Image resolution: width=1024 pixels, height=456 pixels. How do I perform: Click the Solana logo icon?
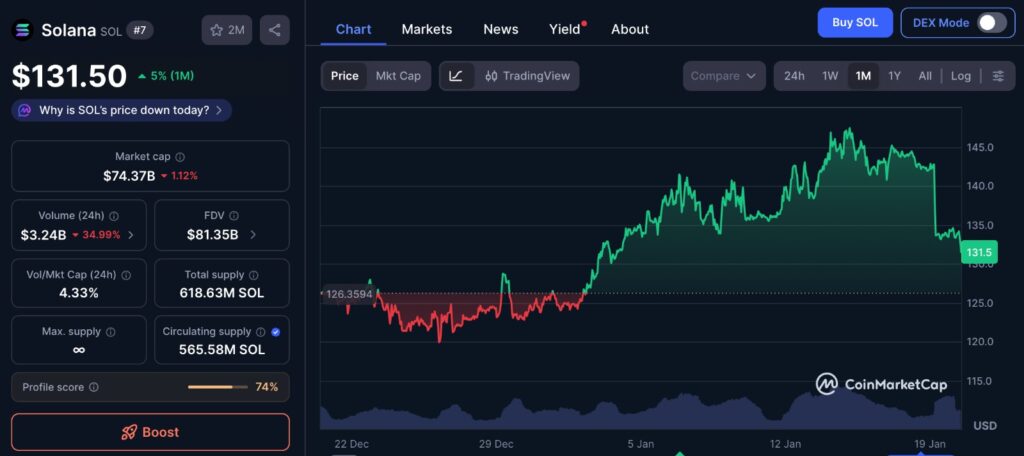click(x=23, y=30)
